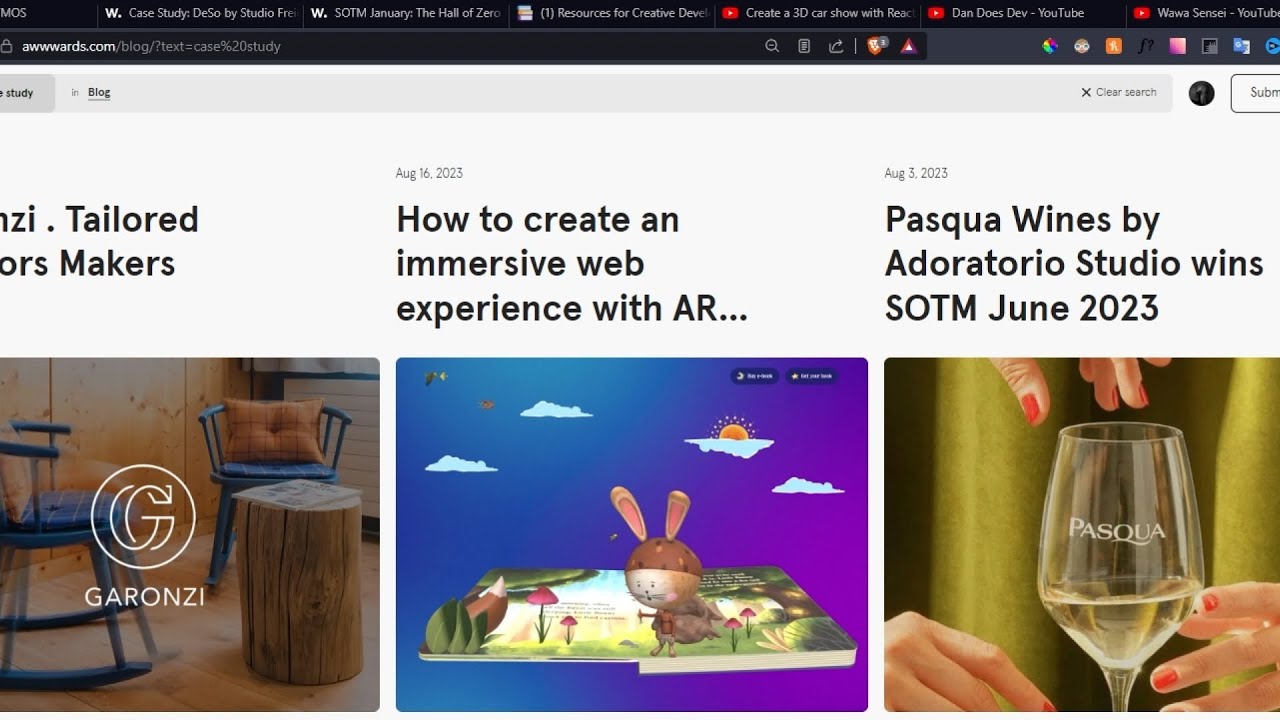
Task: Open the orange square extension icon
Action: coord(1114,46)
